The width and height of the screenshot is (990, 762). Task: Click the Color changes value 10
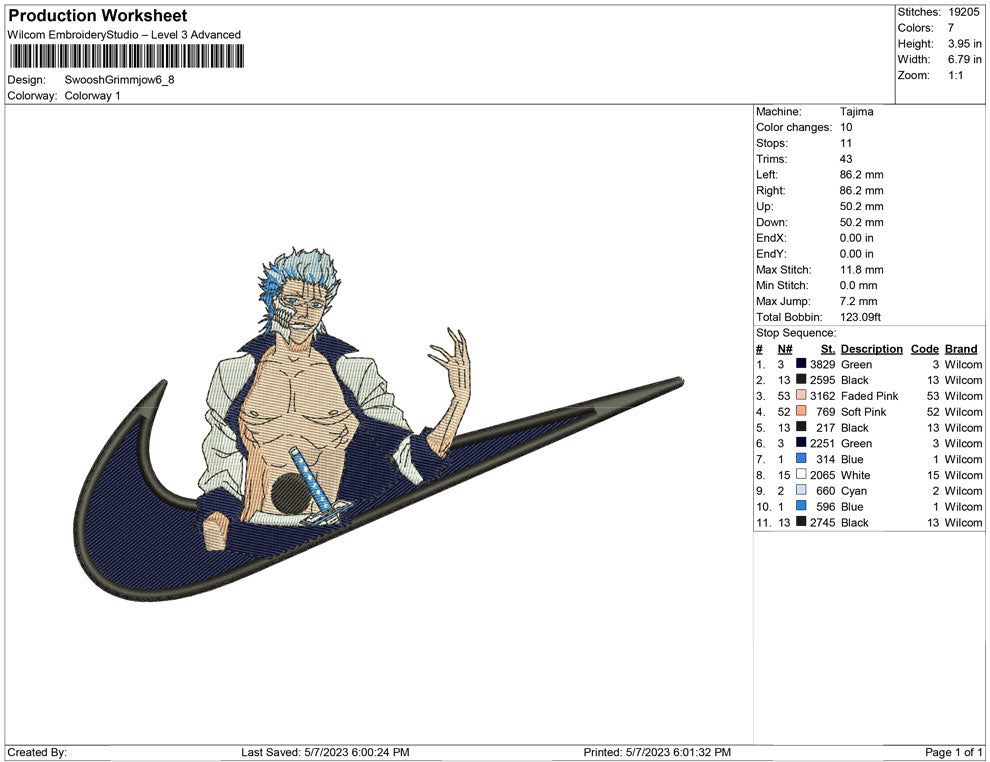click(x=846, y=128)
